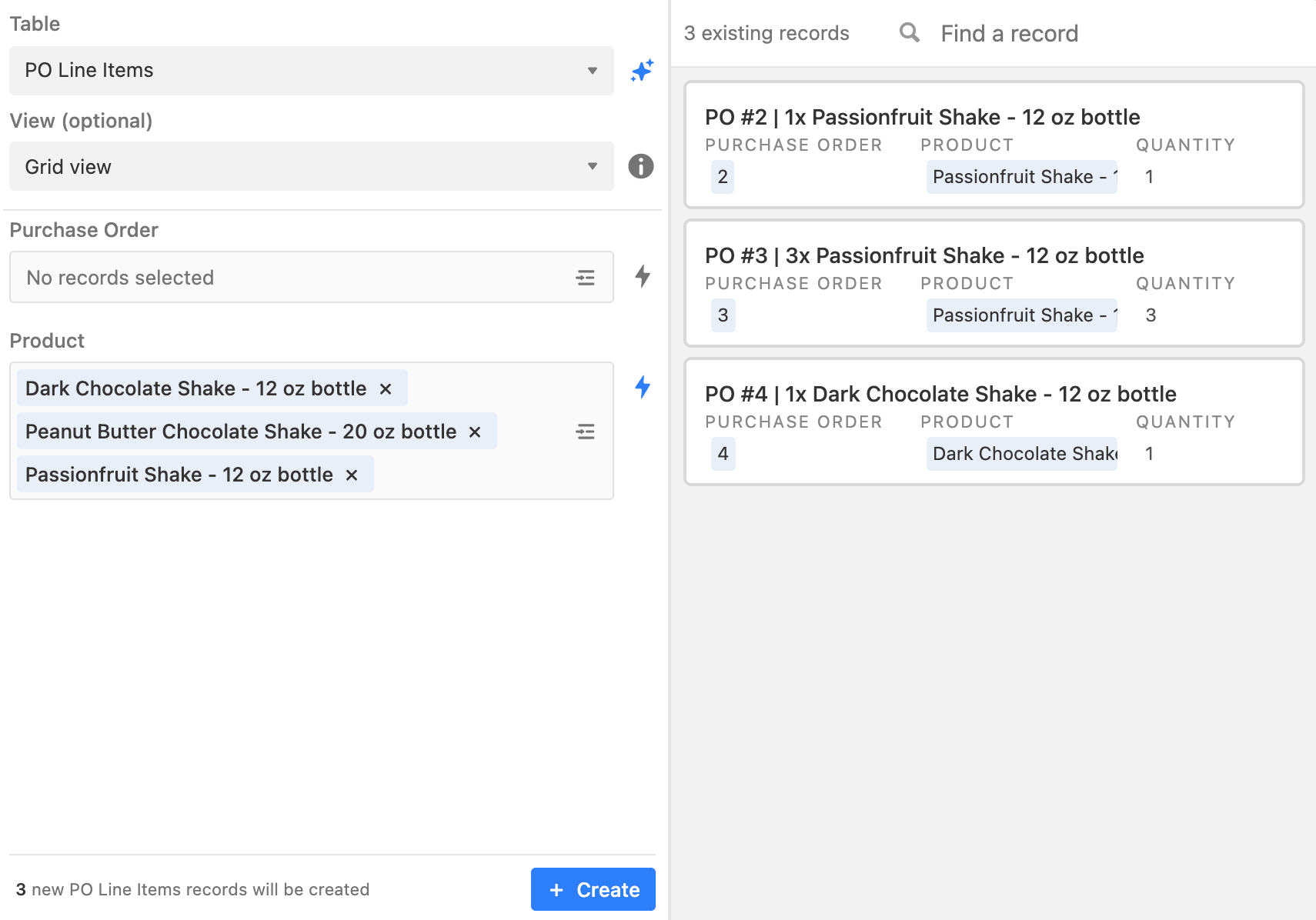Open the PO #4 Dark Chocolate Shake record
This screenshot has width=1316, height=920.
994,395
